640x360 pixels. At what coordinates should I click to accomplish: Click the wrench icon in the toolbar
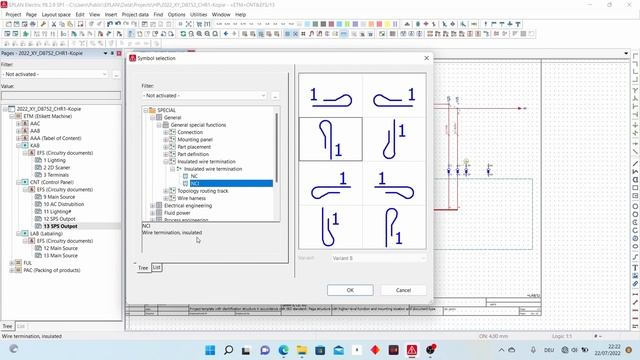coord(43,24)
